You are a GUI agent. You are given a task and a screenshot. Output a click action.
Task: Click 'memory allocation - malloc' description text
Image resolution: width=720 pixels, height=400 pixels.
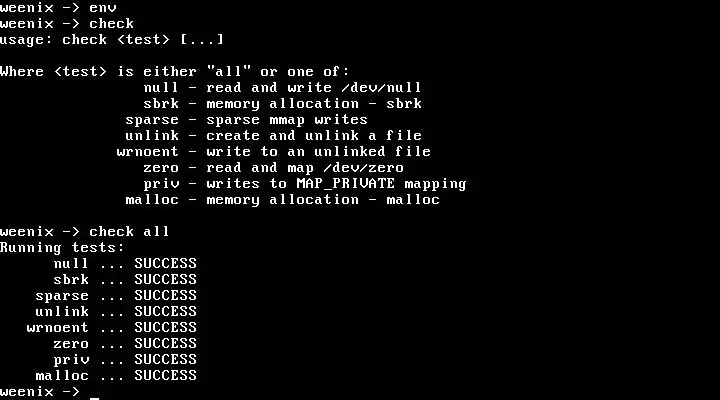[323, 200]
